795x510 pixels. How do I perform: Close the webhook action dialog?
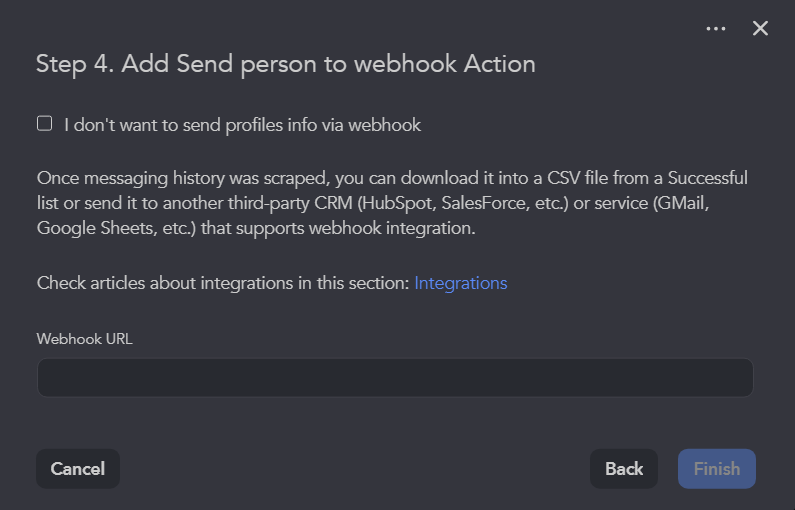click(760, 29)
